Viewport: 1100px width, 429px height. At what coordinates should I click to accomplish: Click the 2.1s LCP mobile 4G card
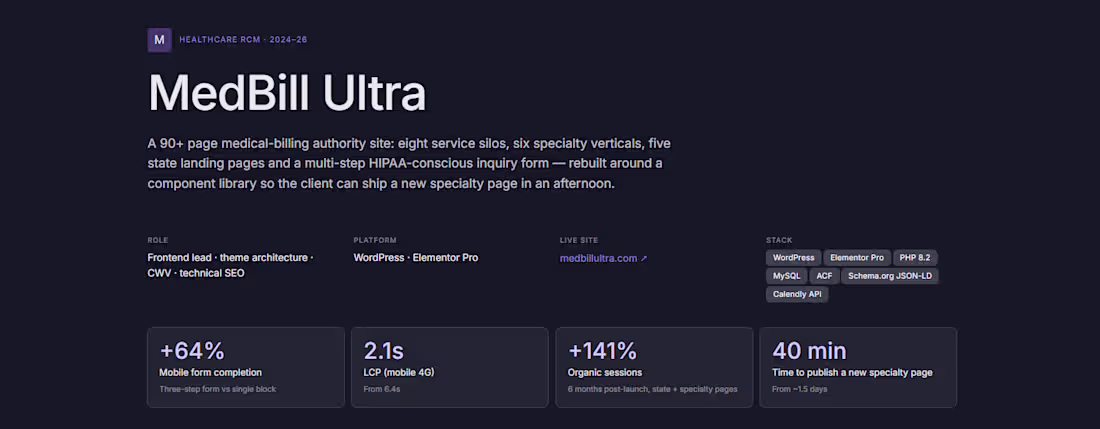450,367
